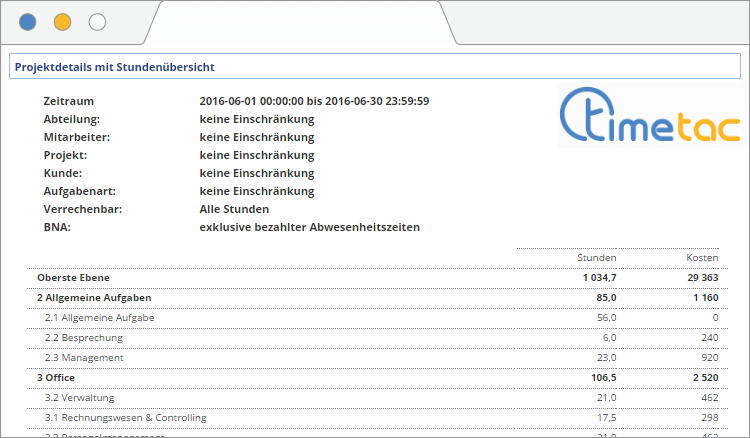Collapse the 3 Office group
750x438 pixels.
[56, 377]
